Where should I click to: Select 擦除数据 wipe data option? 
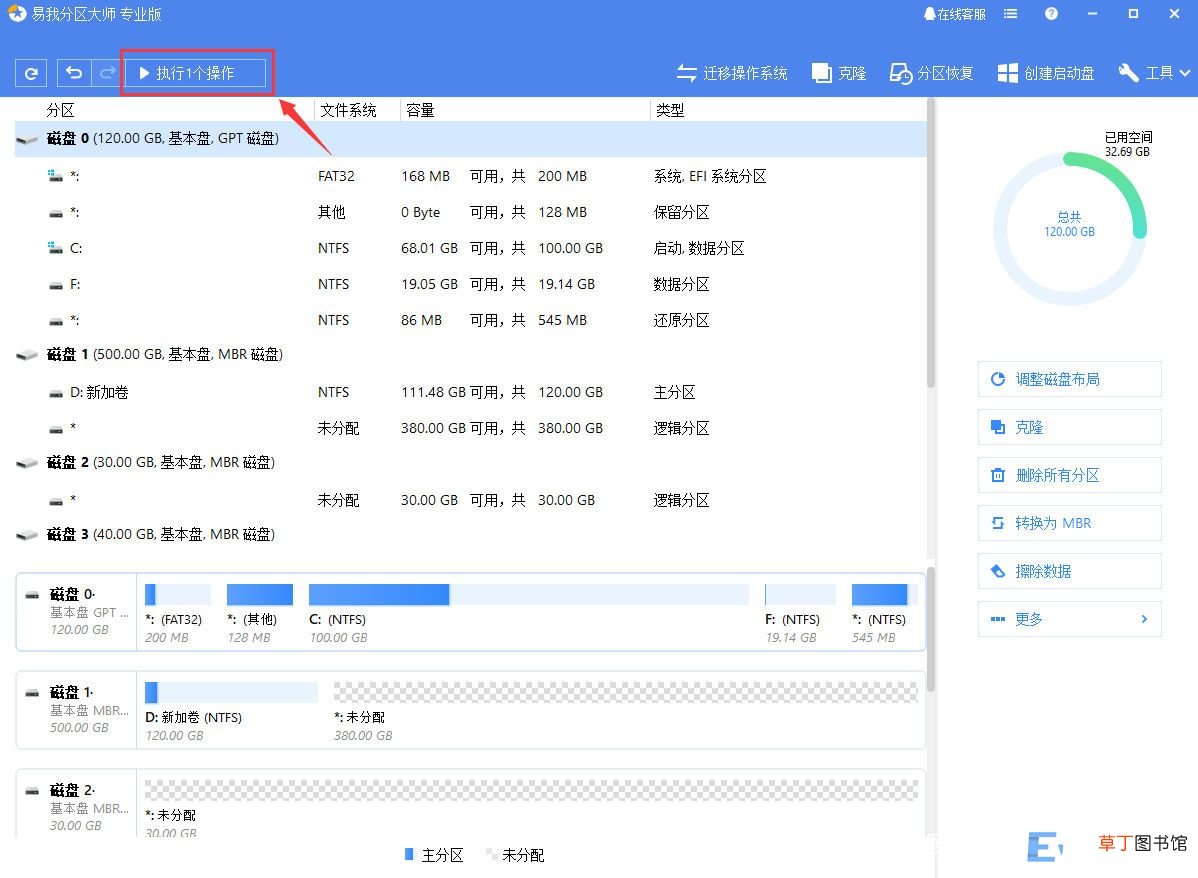1069,571
